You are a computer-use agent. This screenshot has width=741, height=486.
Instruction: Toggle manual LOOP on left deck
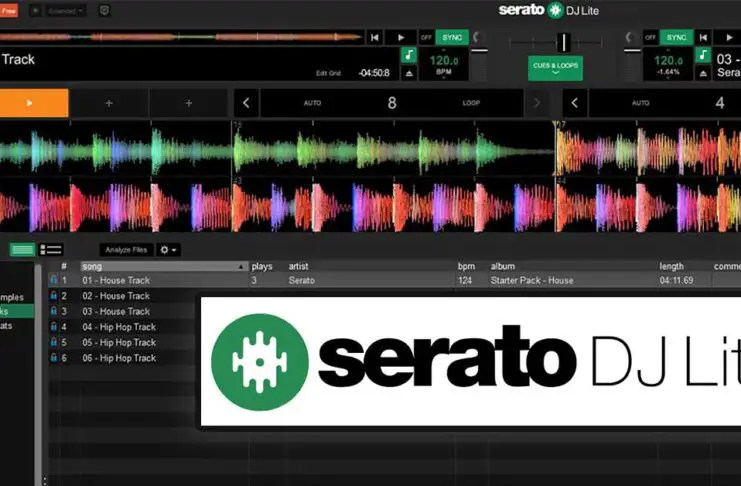click(471, 103)
